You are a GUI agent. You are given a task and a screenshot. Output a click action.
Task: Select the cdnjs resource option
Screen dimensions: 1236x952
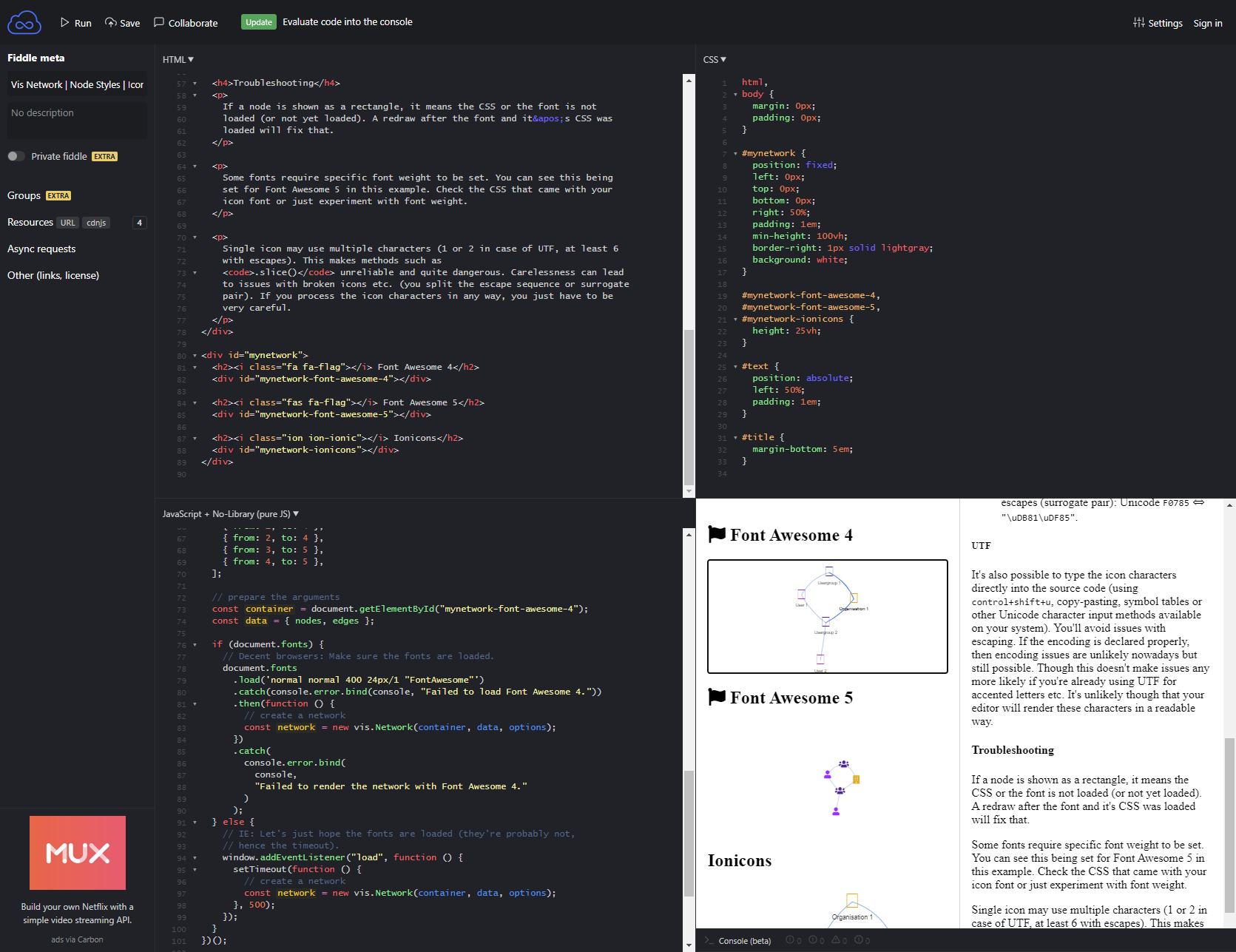click(x=96, y=222)
